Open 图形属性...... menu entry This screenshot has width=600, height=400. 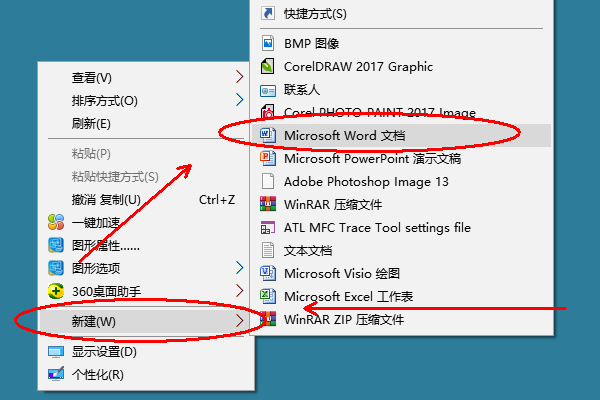[146, 245]
